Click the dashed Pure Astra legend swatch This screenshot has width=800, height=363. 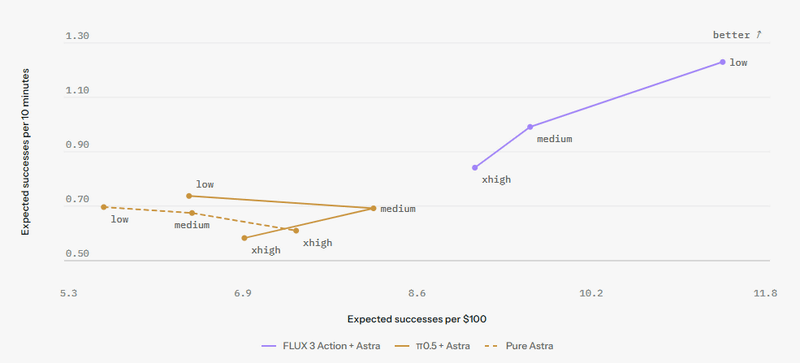point(492,346)
